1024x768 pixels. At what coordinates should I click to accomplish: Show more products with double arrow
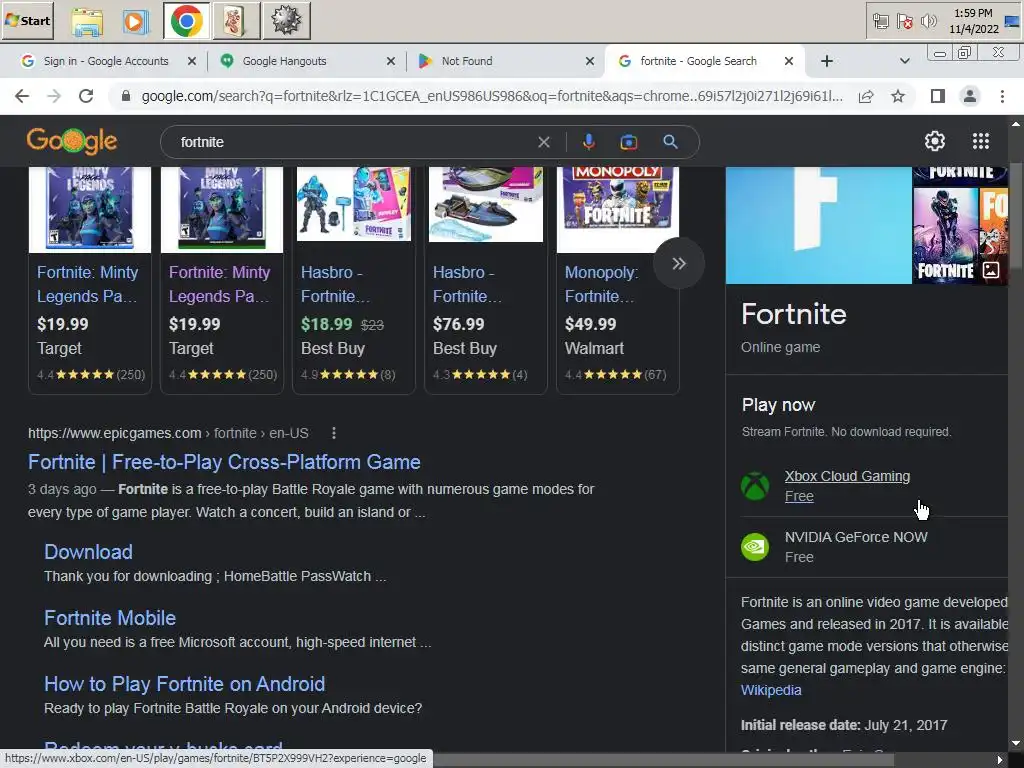679,263
